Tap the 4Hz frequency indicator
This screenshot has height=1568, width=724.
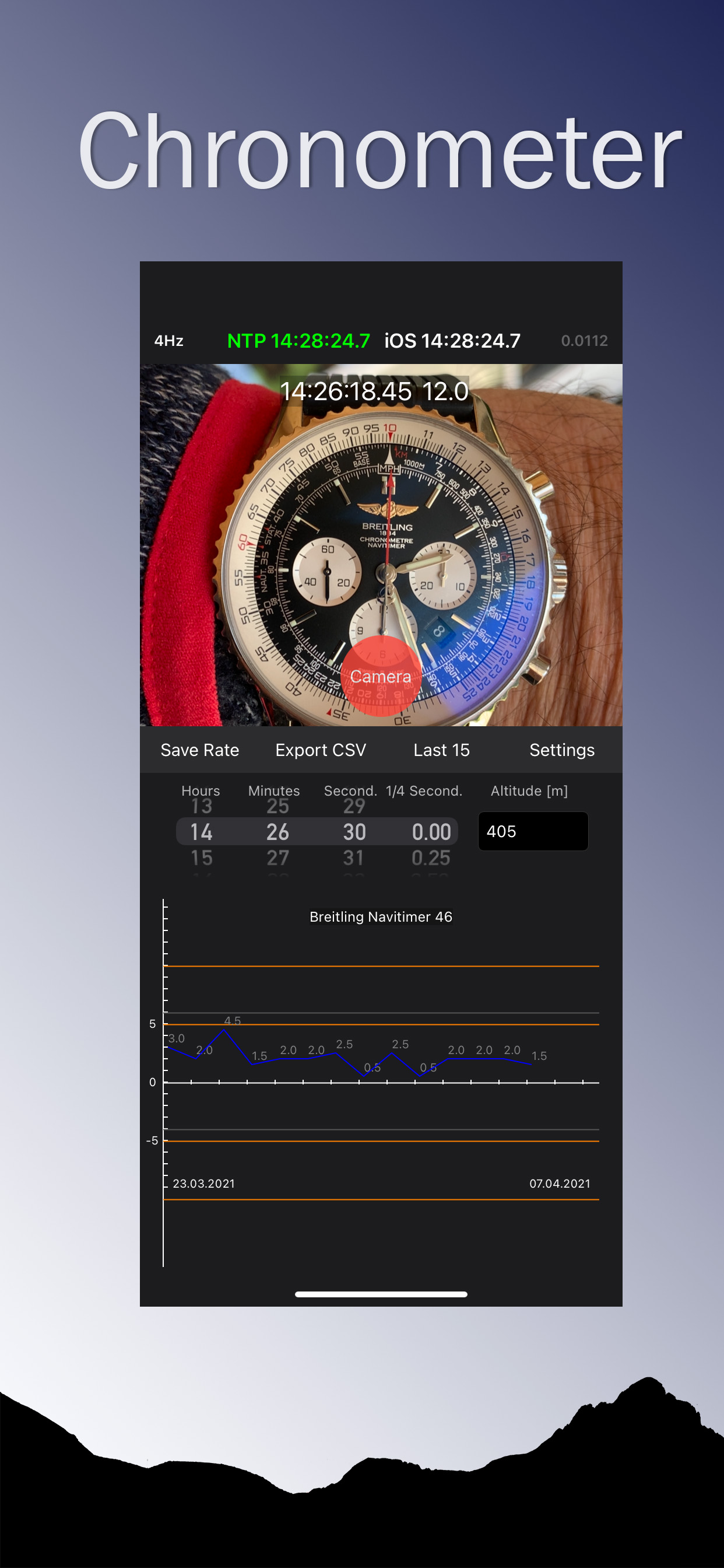pyautogui.click(x=168, y=341)
